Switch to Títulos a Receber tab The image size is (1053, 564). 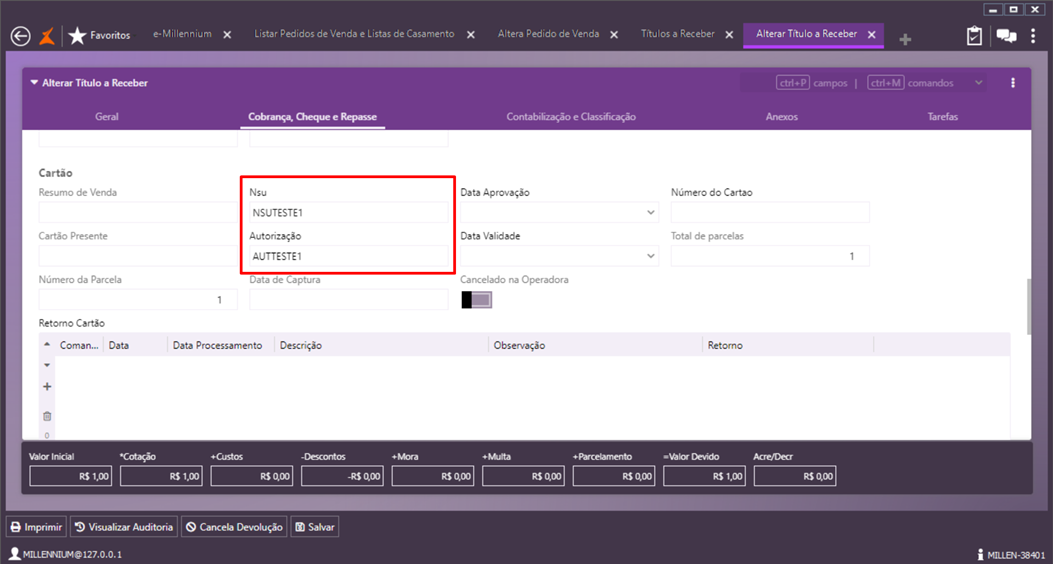click(678, 34)
